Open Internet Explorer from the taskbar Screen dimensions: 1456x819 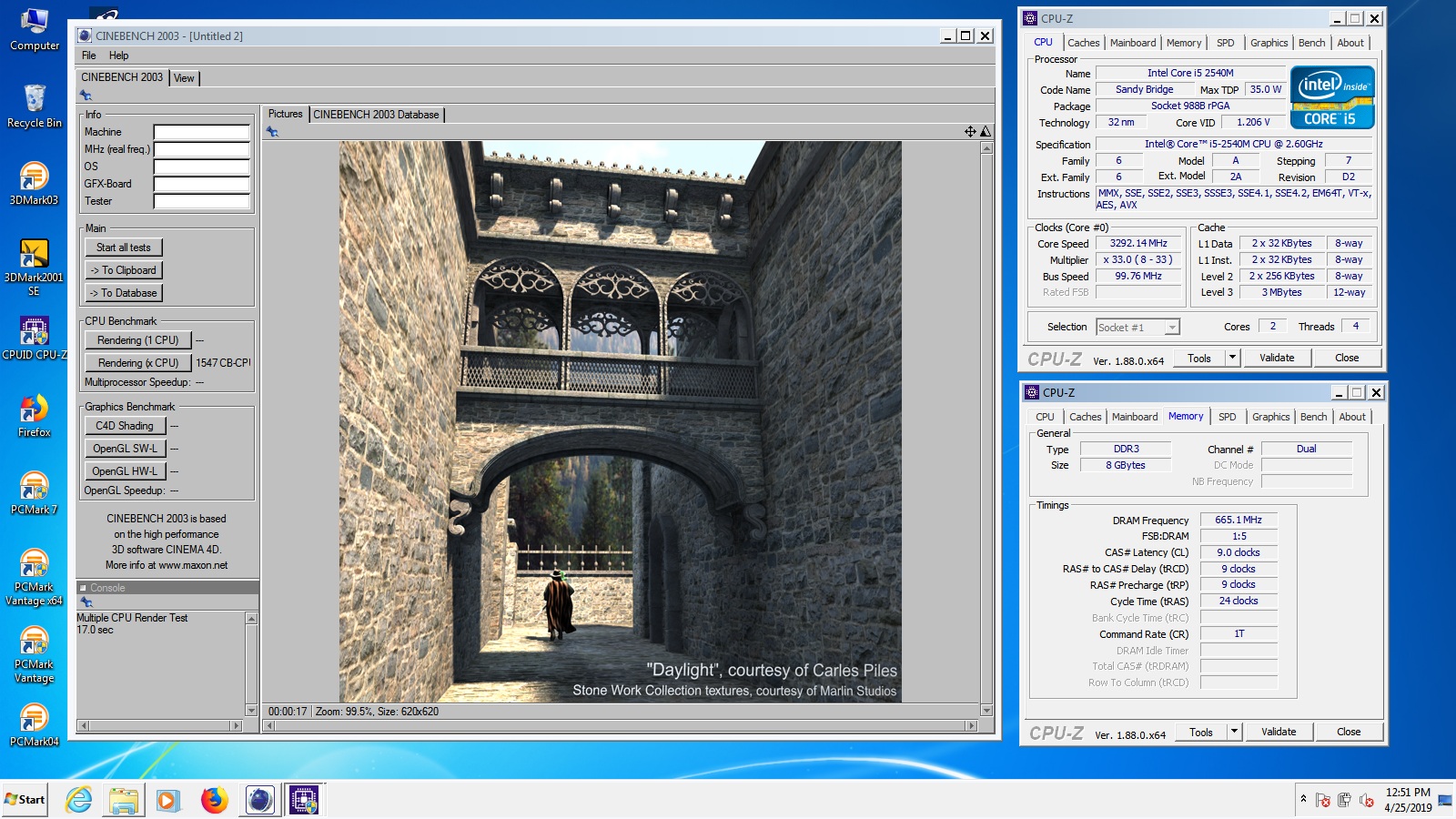79,800
